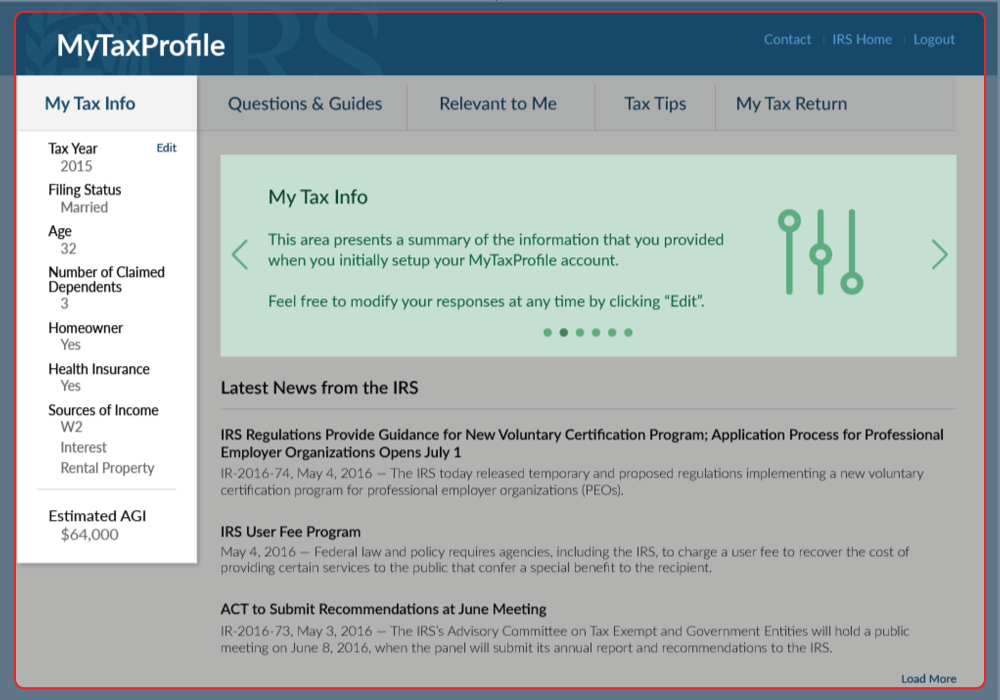The width and height of the screenshot is (1000, 700).
Task: Go to the previous carousel slide
Action: pyautogui.click(x=240, y=255)
